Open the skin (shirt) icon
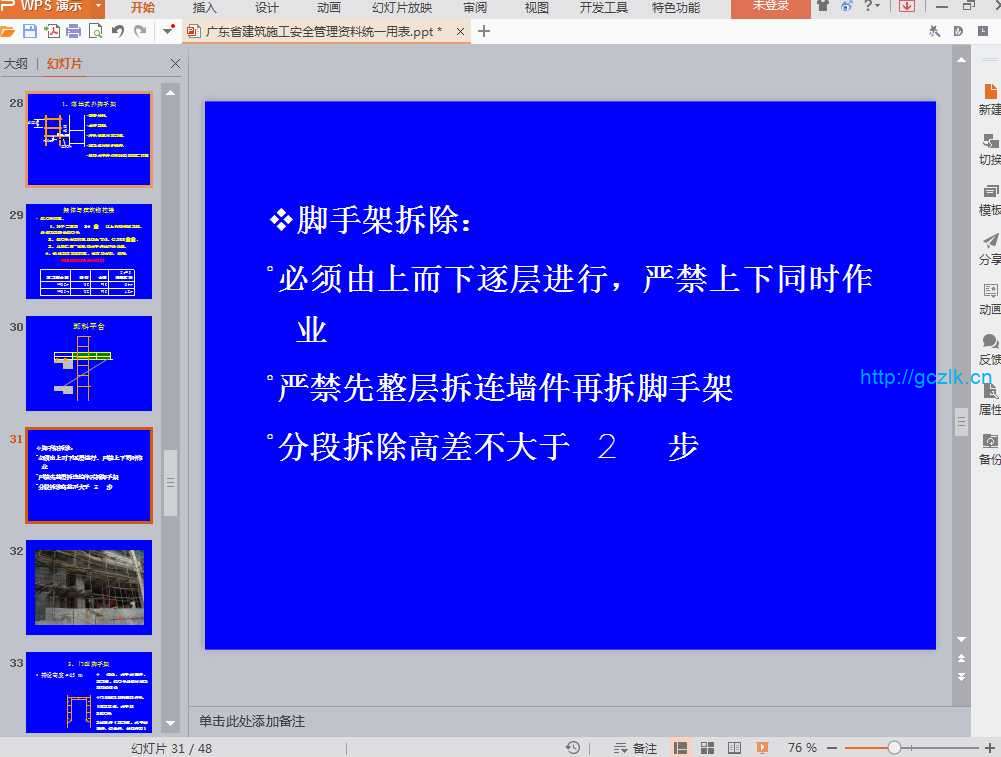This screenshot has height=757, width=1001. click(823, 7)
